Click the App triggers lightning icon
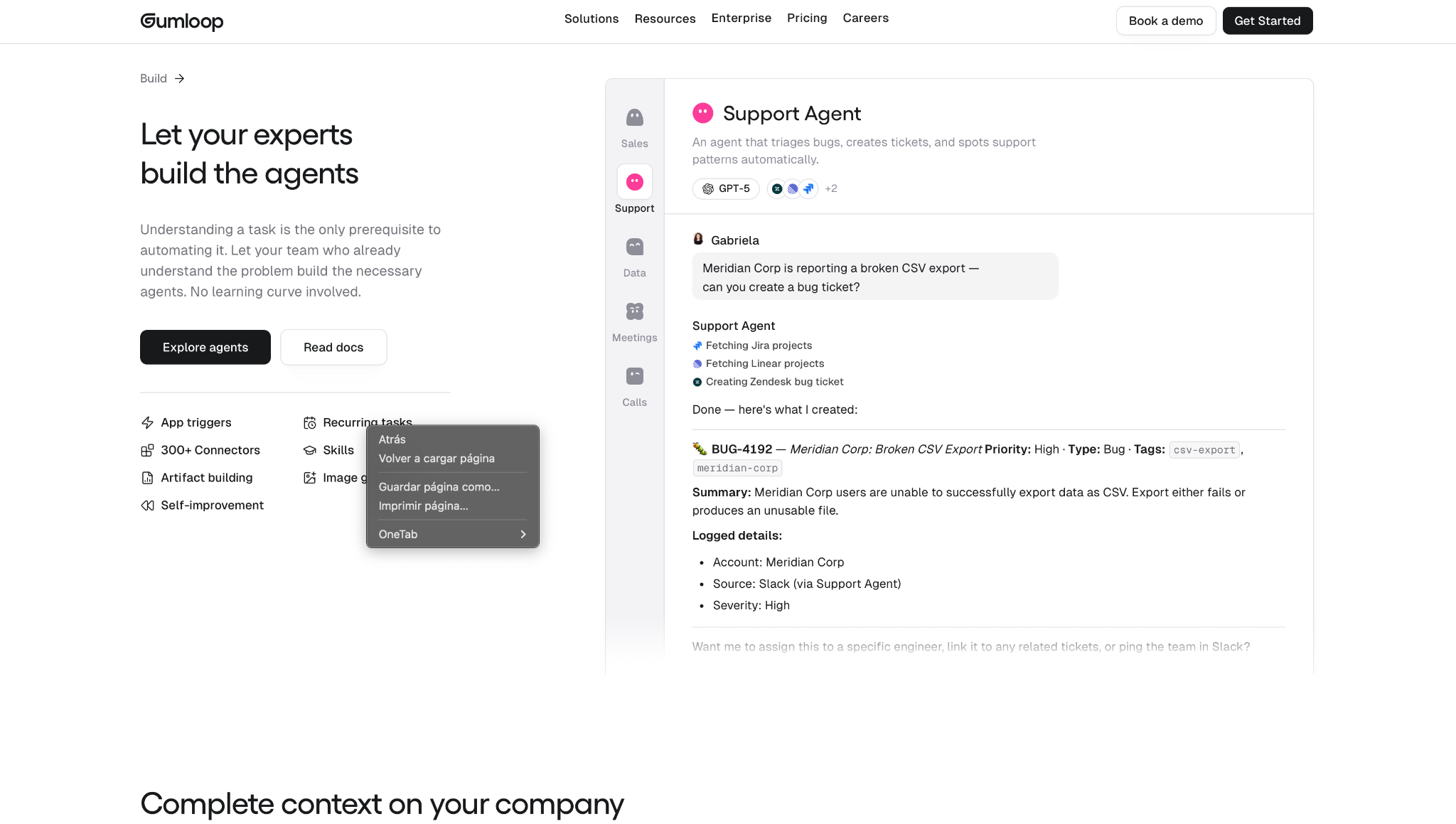This screenshot has height=824, width=1456. point(147,423)
